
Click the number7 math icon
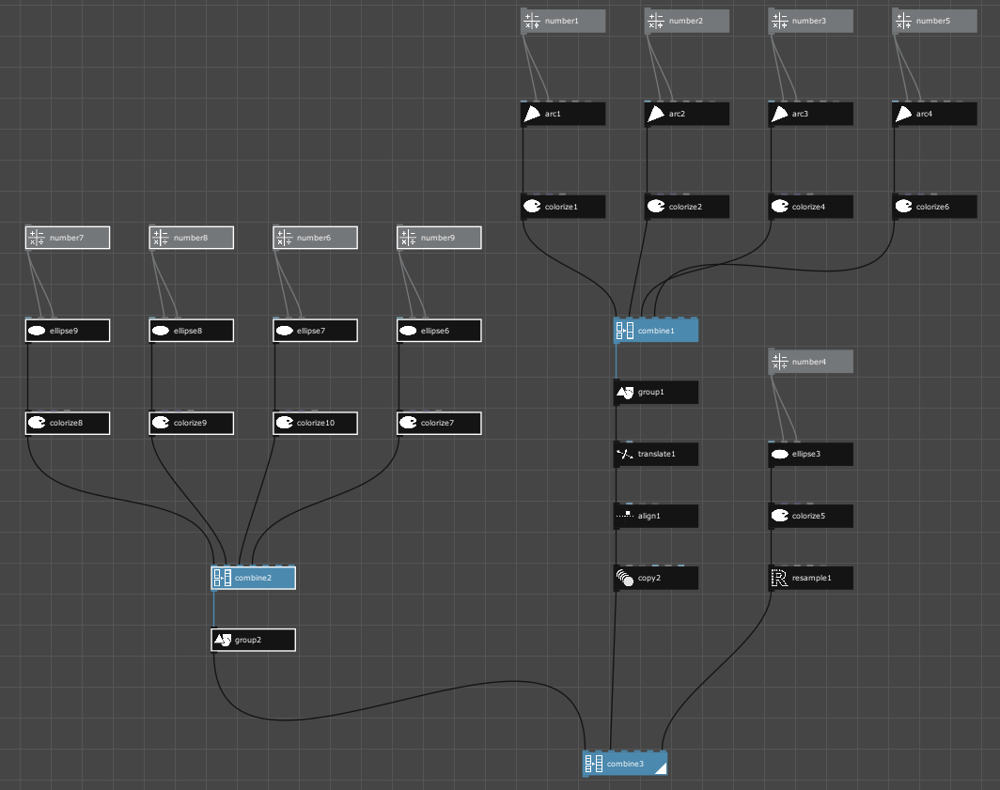point(36,238)
